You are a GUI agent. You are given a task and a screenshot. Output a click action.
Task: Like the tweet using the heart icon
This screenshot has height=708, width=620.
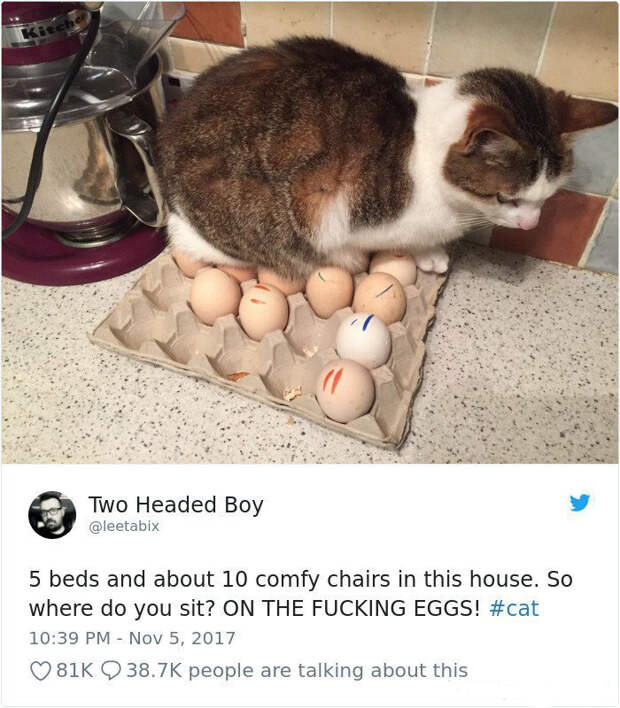(x=40, y=671)
